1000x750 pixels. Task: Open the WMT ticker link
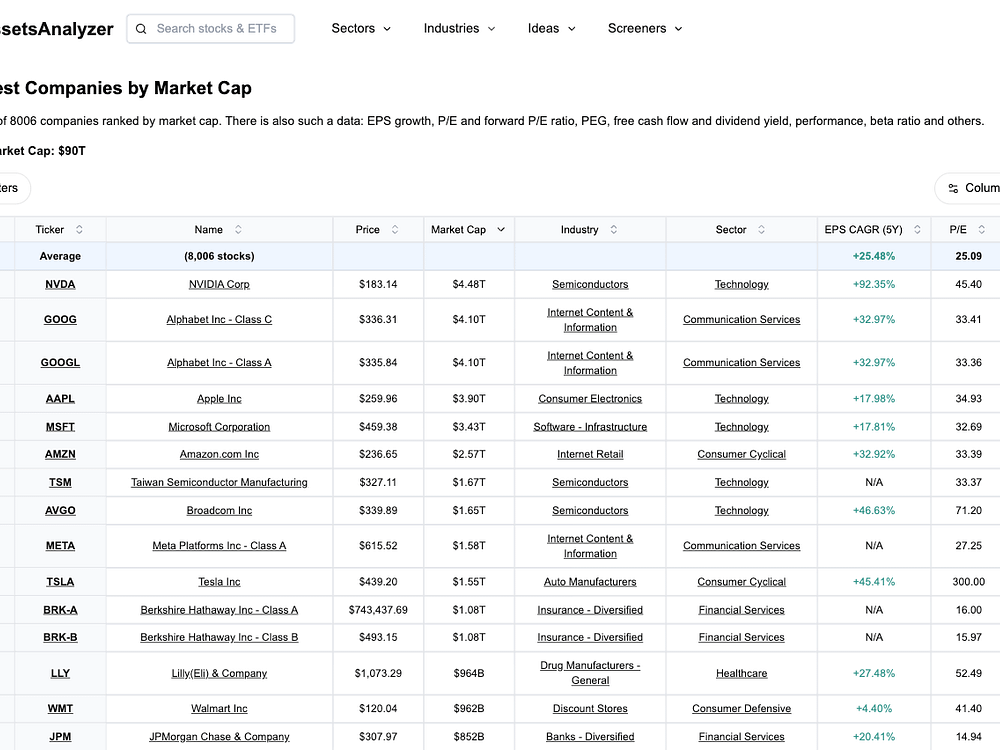(60, 709)
